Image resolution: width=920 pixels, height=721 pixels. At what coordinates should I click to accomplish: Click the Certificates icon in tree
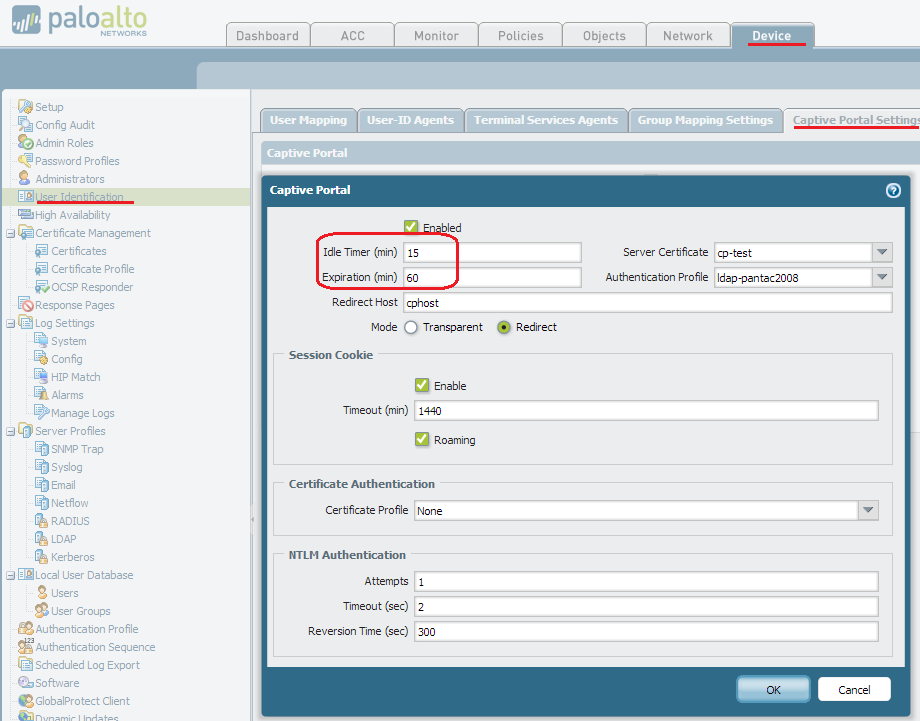(x=41, y=251)
